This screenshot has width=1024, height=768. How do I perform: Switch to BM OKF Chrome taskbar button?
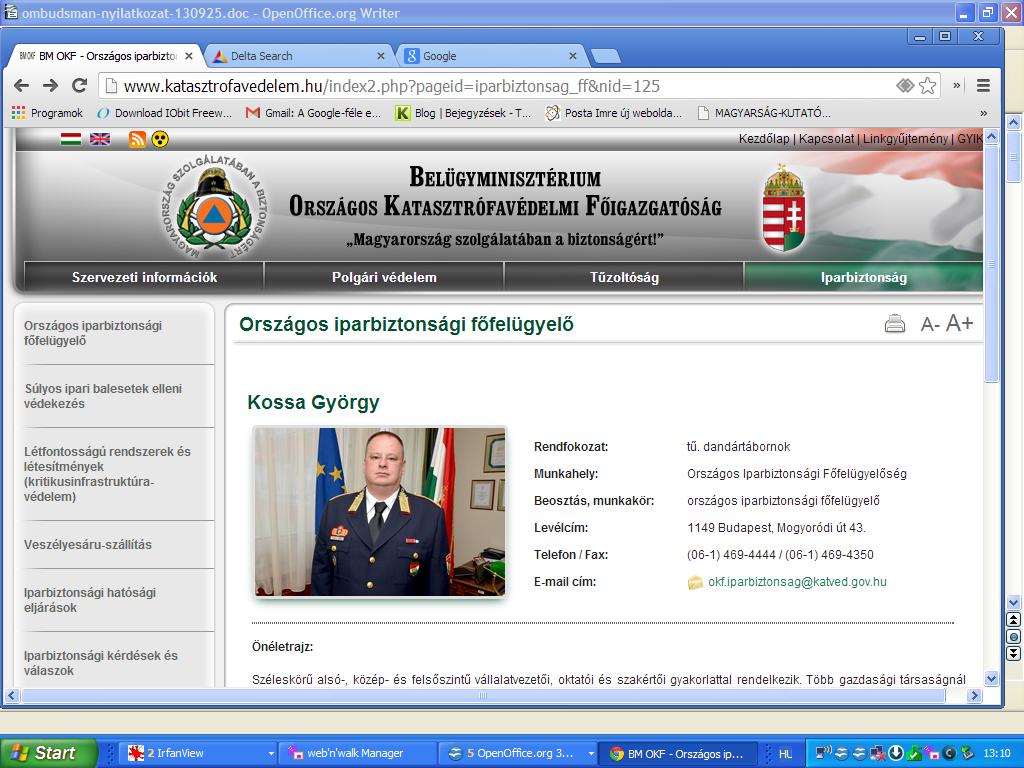pos(677,753)
